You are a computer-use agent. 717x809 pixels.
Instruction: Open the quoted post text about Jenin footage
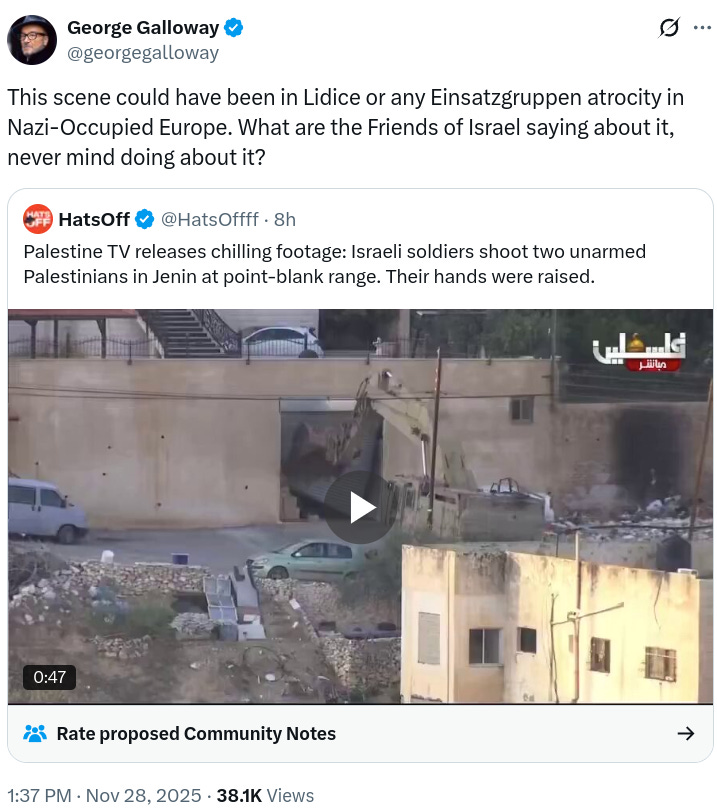click(x=335, y=264)
